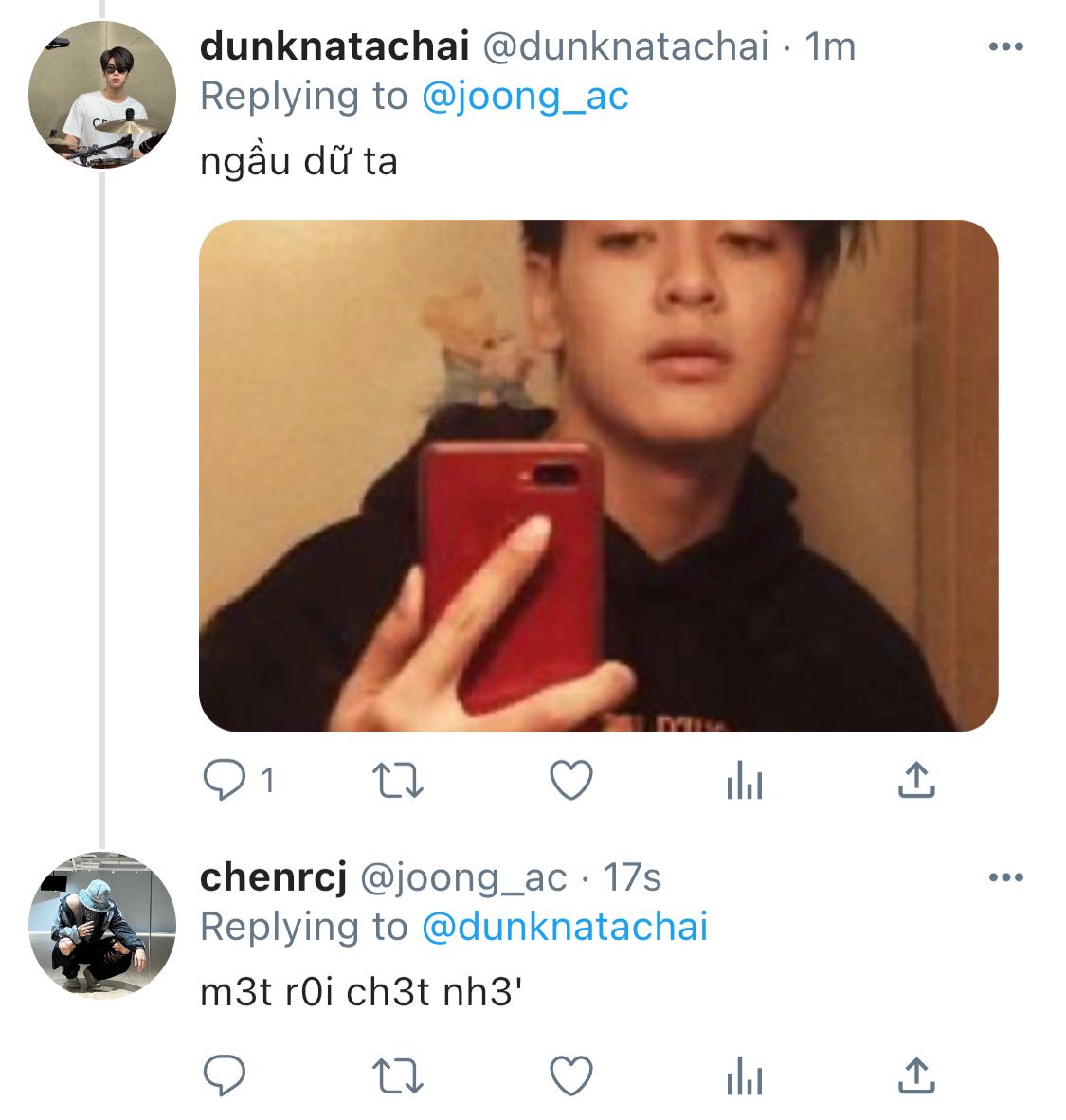Like dunknatachai's tweet with the heart icon

(570, 779)
